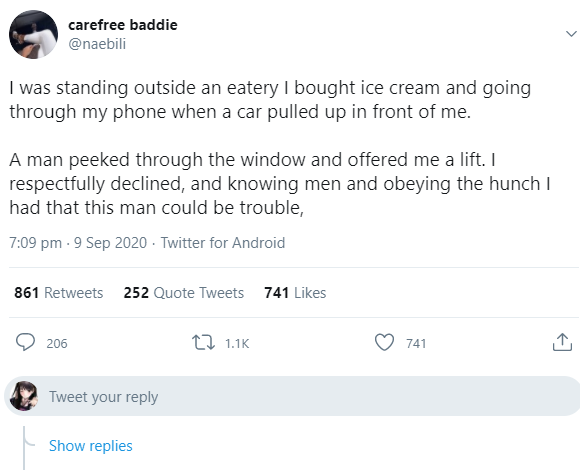This screenshot has width=580, height=470.
Task: Click the 206 reply count
Action: pos(57,344)
